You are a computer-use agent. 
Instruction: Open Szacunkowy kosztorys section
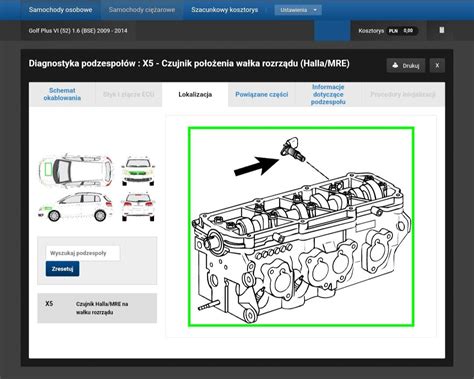click(224, 10)
